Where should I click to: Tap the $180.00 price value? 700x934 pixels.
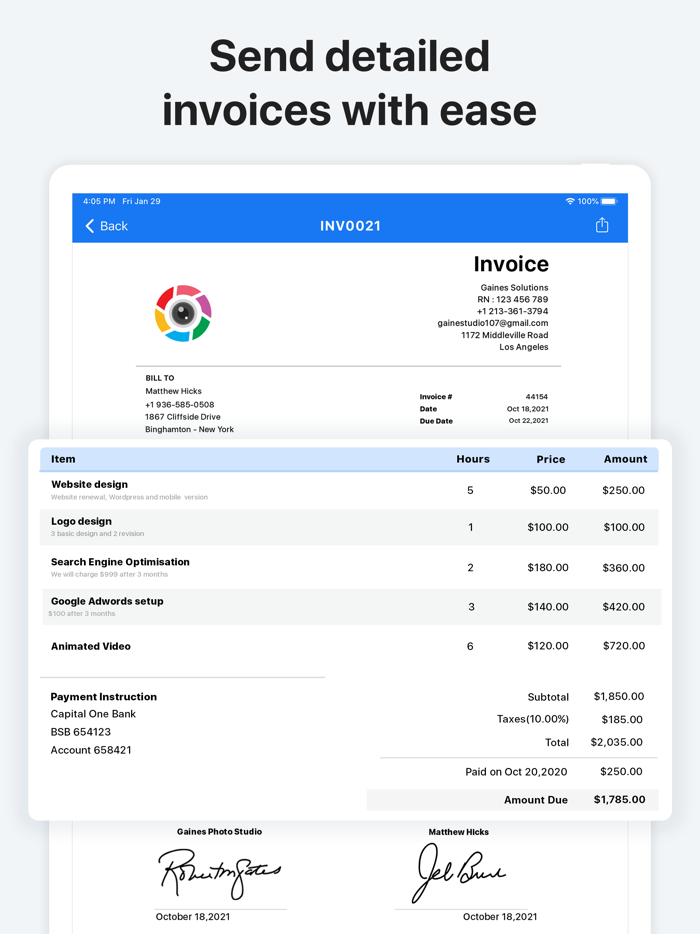[x=548, y=568]
